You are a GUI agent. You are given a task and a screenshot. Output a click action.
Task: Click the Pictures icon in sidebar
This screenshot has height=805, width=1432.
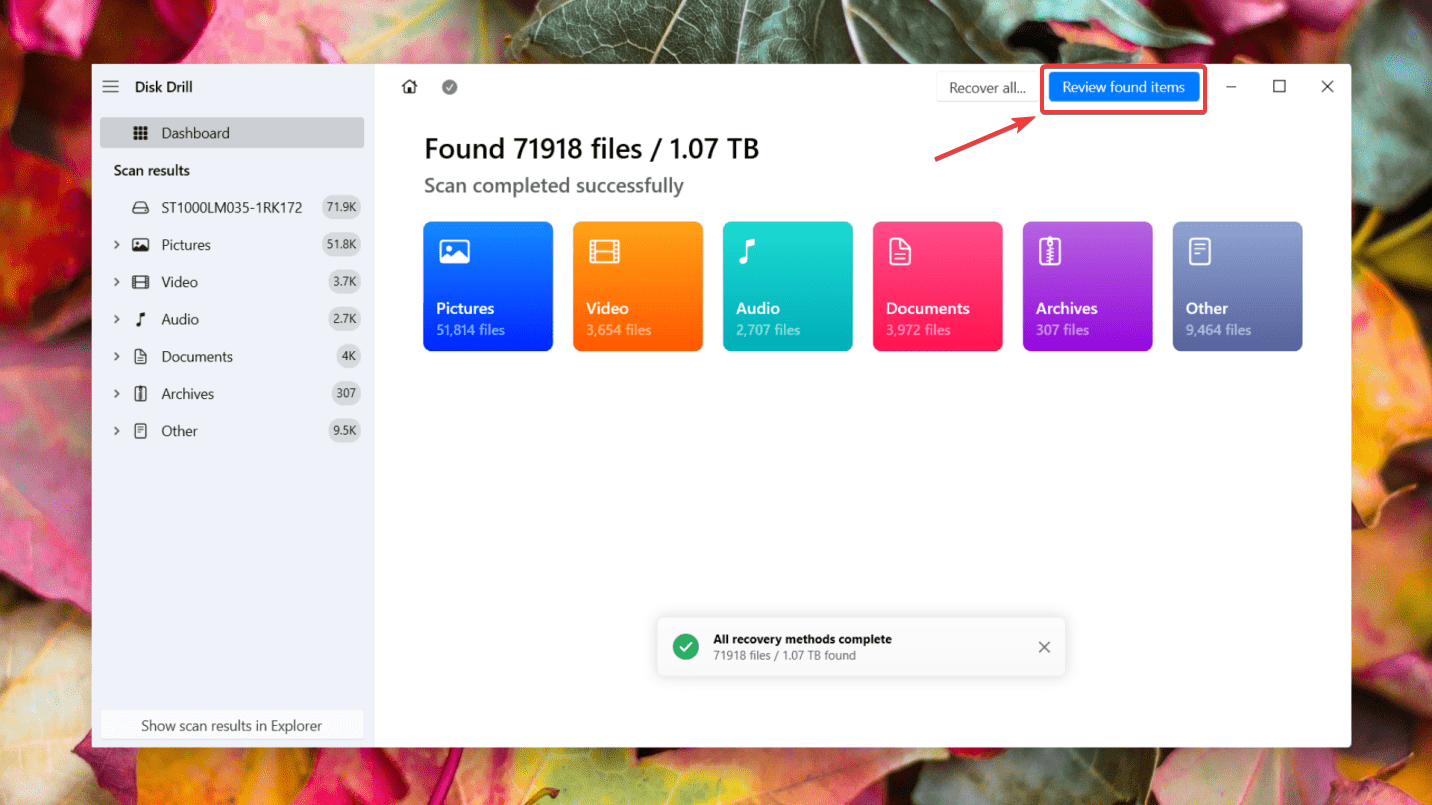point(141,245)
